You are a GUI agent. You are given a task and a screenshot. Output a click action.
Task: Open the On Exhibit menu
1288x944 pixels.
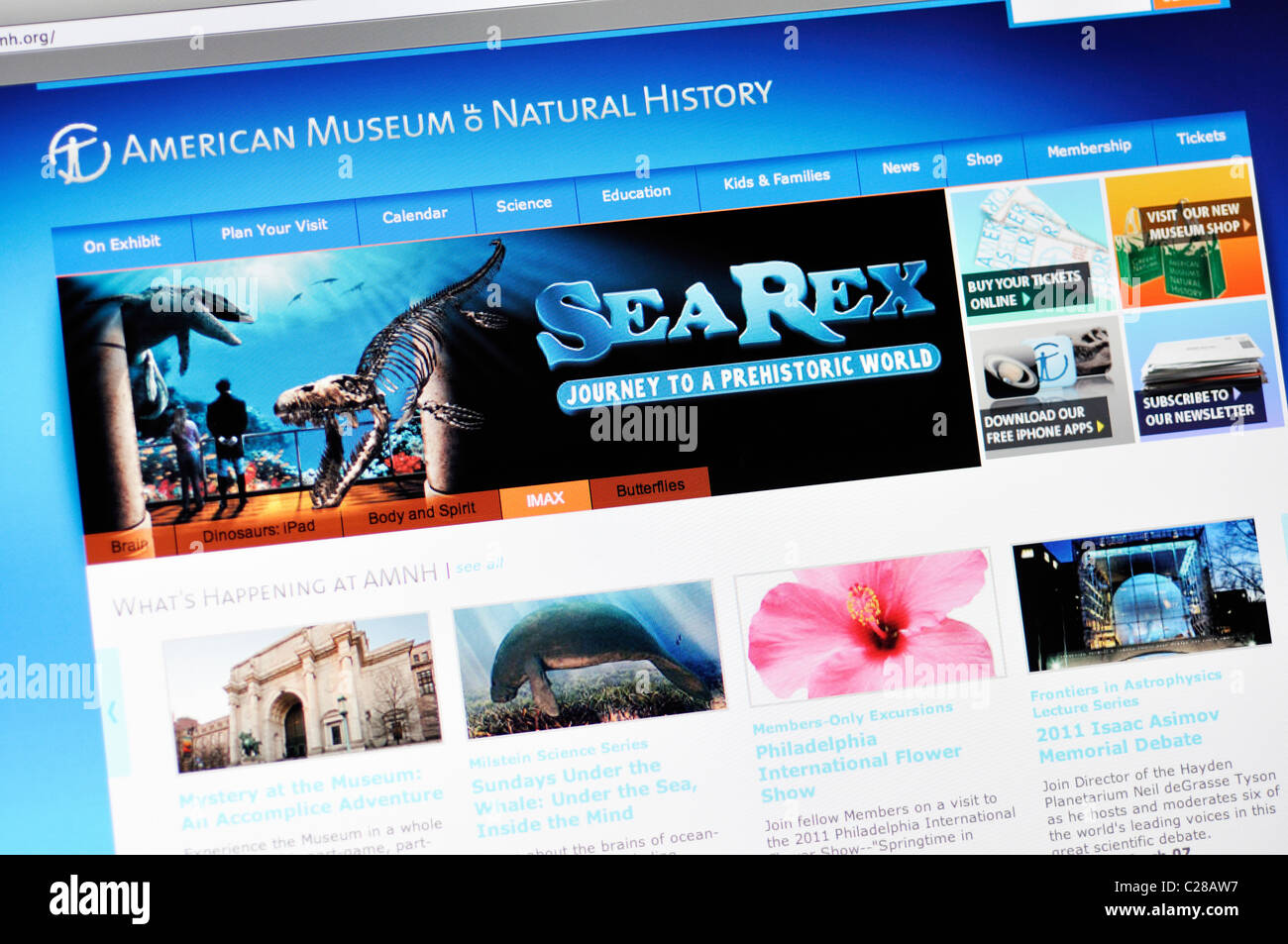[122, 244]
